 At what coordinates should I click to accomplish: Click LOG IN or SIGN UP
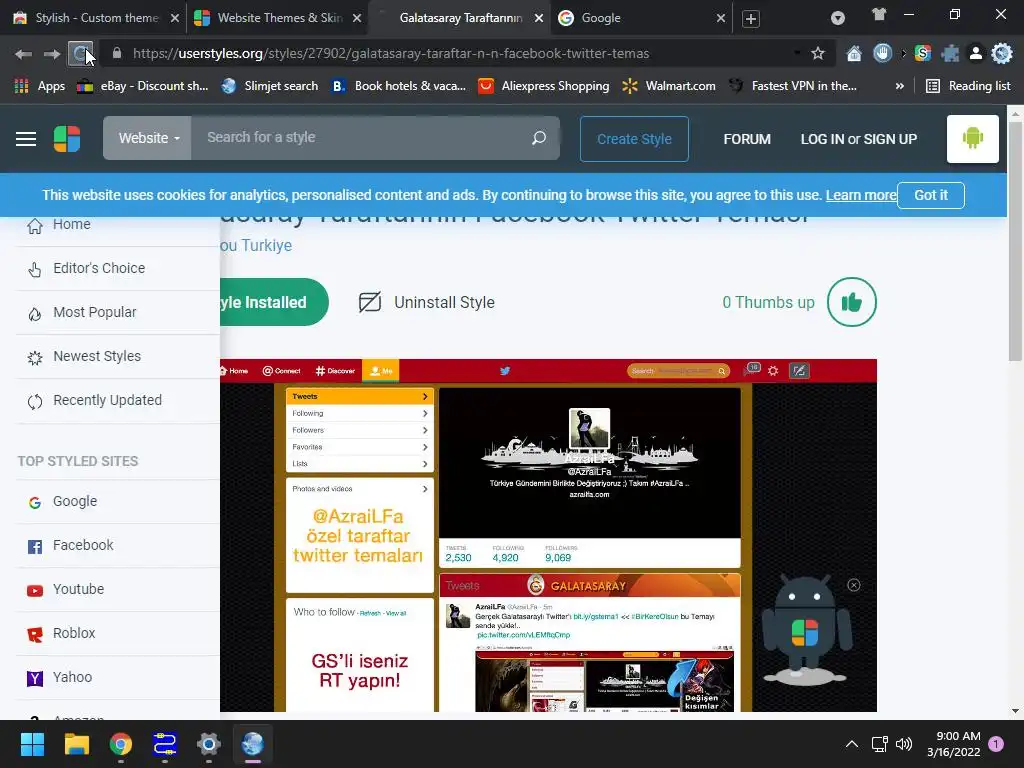[x=859, y=139]
